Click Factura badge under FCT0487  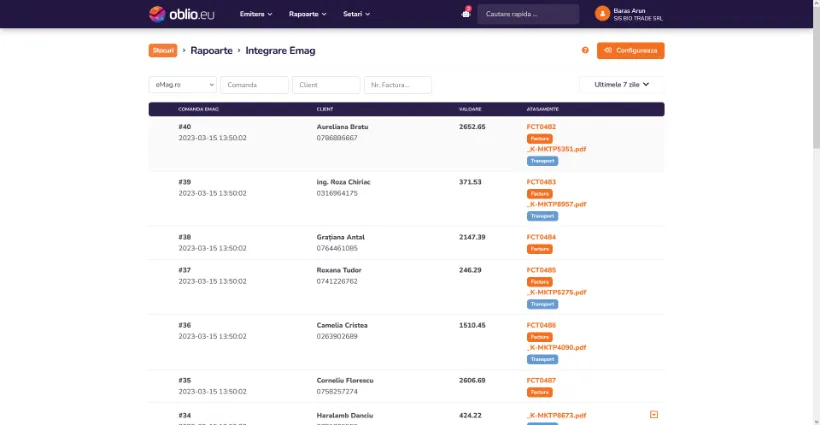pos(540,392)
